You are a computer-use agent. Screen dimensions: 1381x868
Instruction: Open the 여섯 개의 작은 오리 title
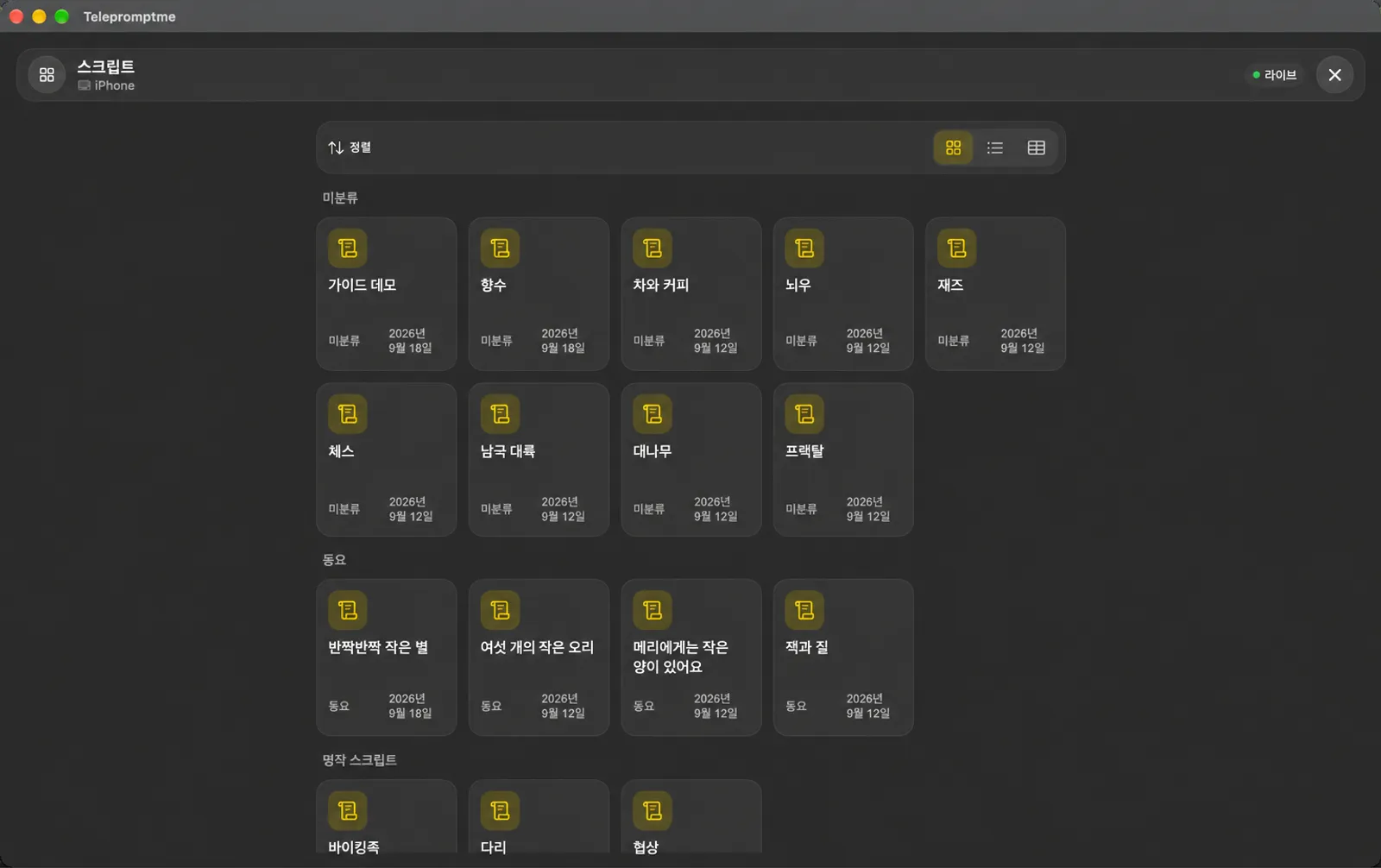click(537, 647)
